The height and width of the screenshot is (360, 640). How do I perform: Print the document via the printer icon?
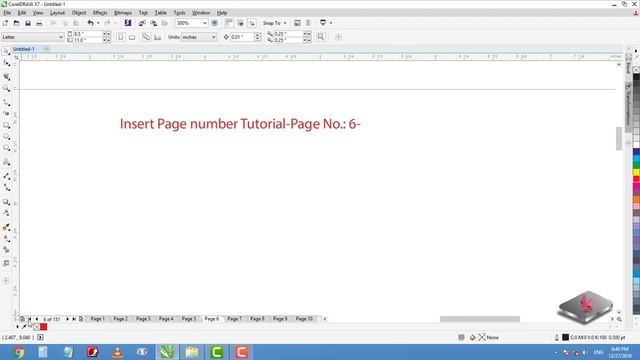pos(39,23)
